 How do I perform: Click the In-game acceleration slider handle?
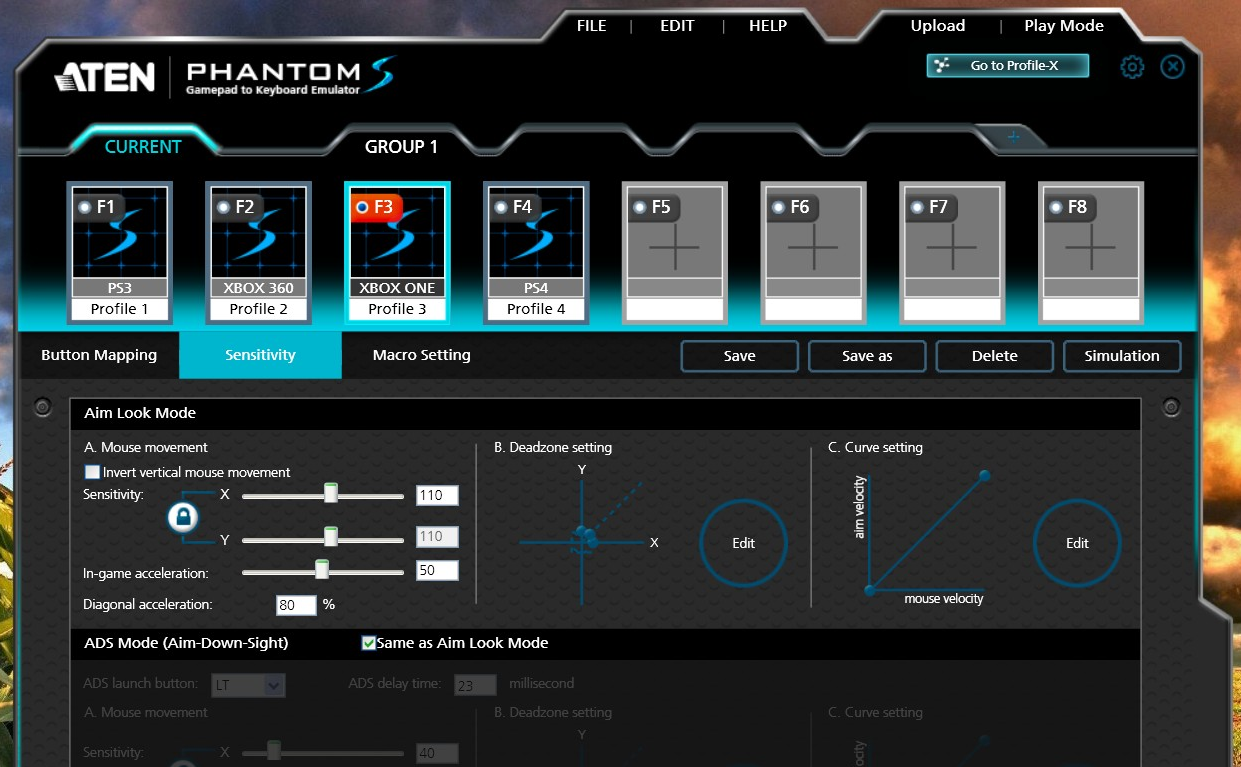coord(322,570)
